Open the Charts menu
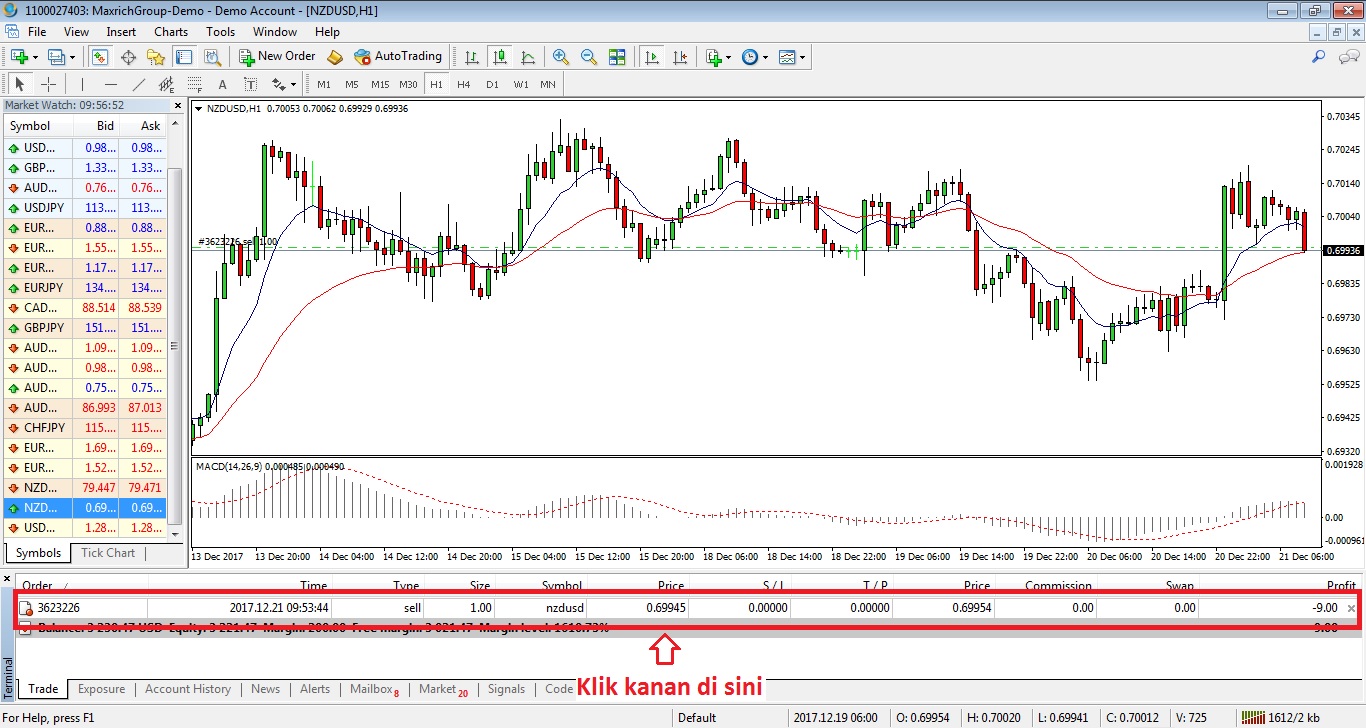 (171, 31)
